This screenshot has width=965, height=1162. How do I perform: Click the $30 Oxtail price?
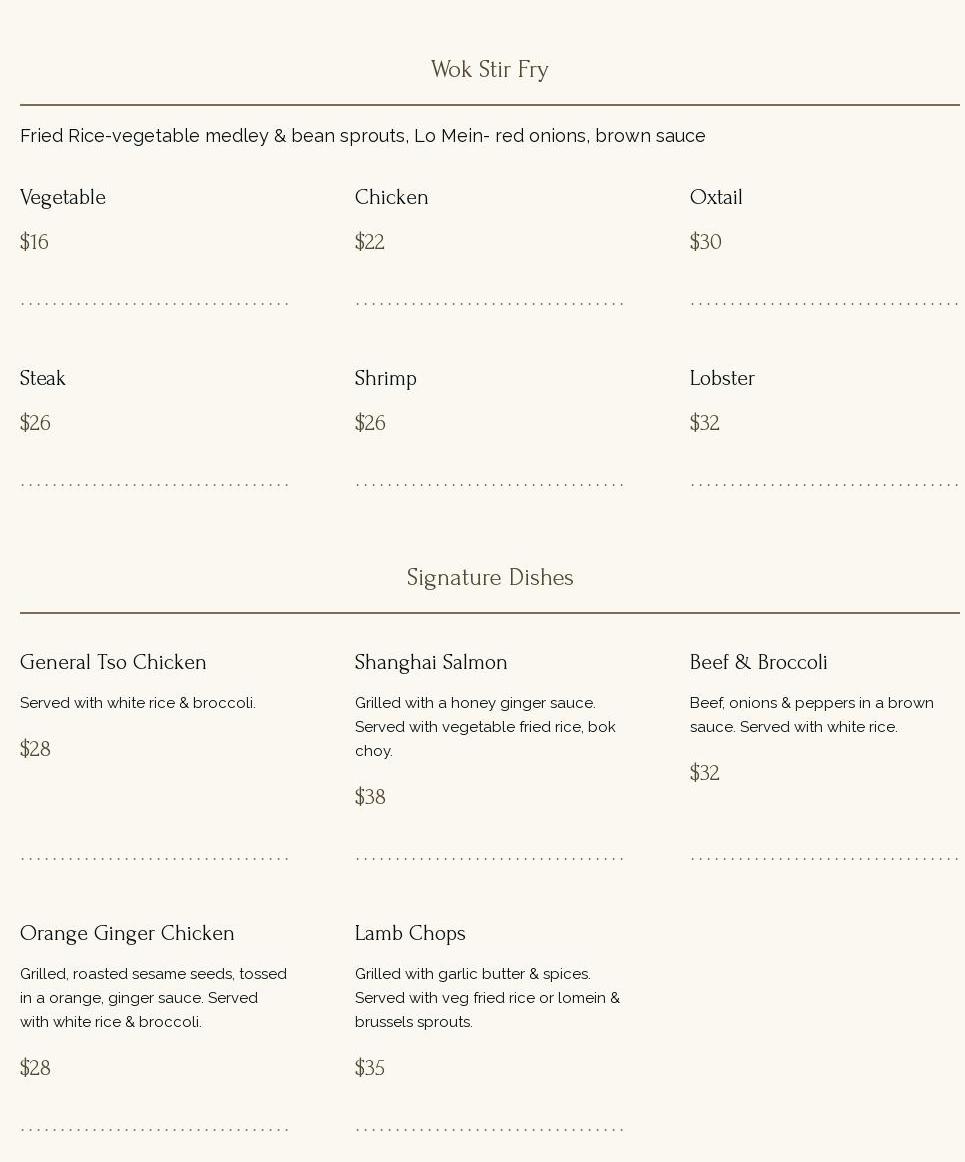coord(705,242)
